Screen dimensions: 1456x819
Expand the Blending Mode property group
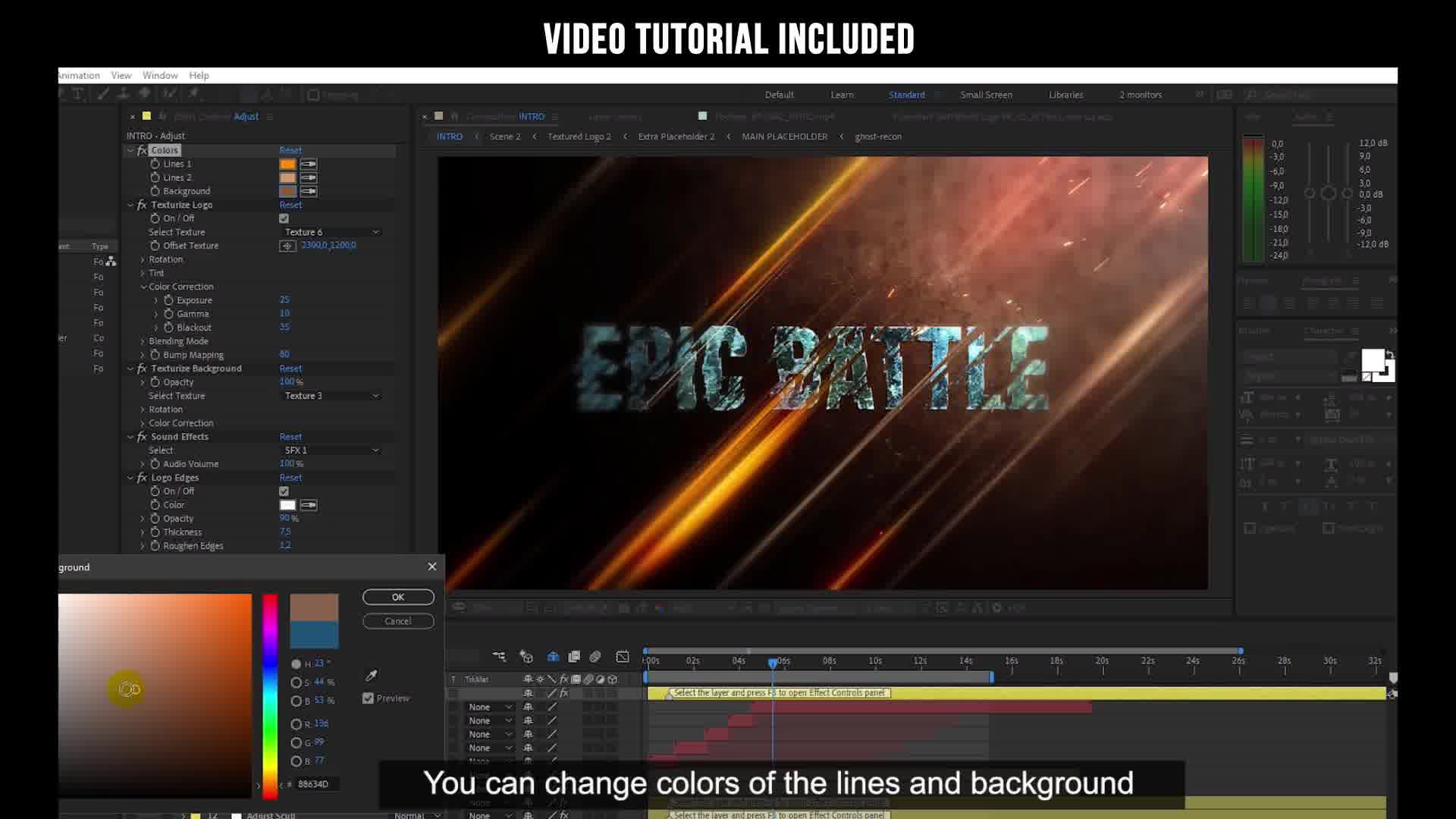[x=143, y=341]
